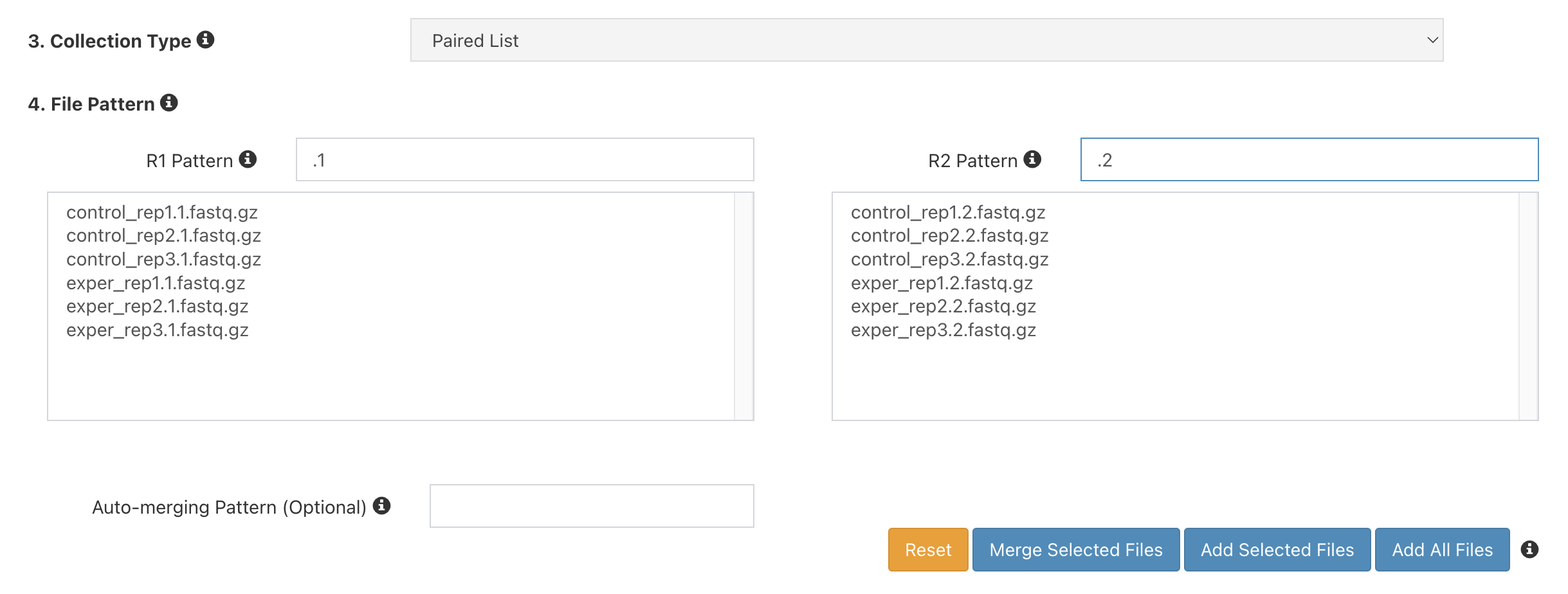Click Merge Selected Files button
The image size is (1568, 594).
1076,550
